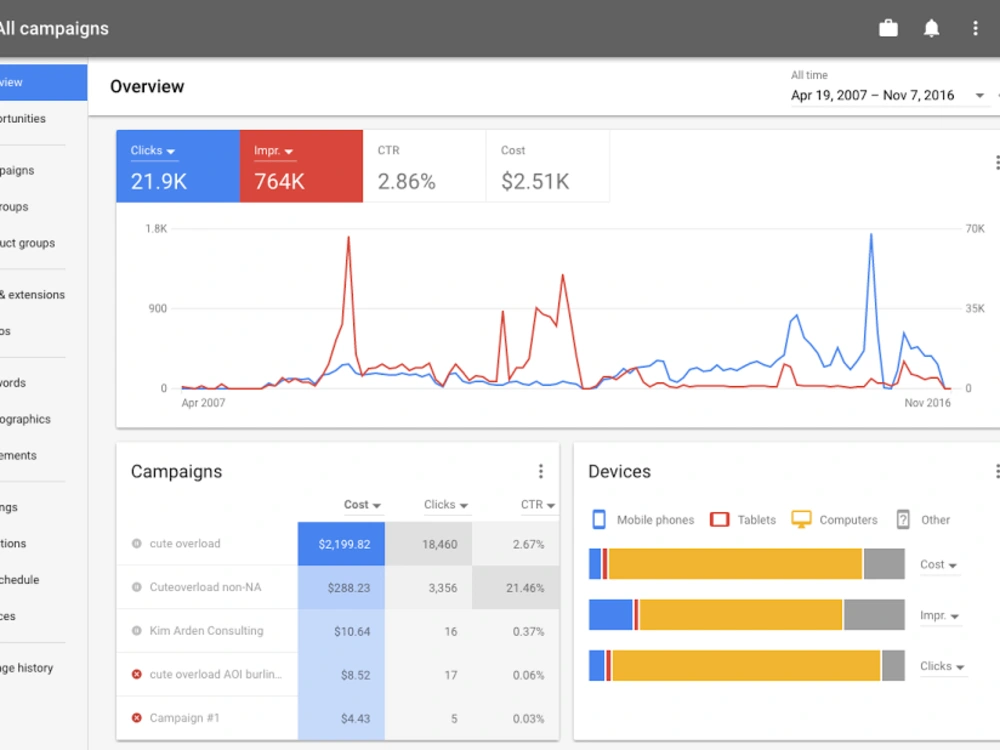Screen dimensions: 1000x750
Task: Click the gray Other segment in Clicks bar
Action: (x=893, y=666)
